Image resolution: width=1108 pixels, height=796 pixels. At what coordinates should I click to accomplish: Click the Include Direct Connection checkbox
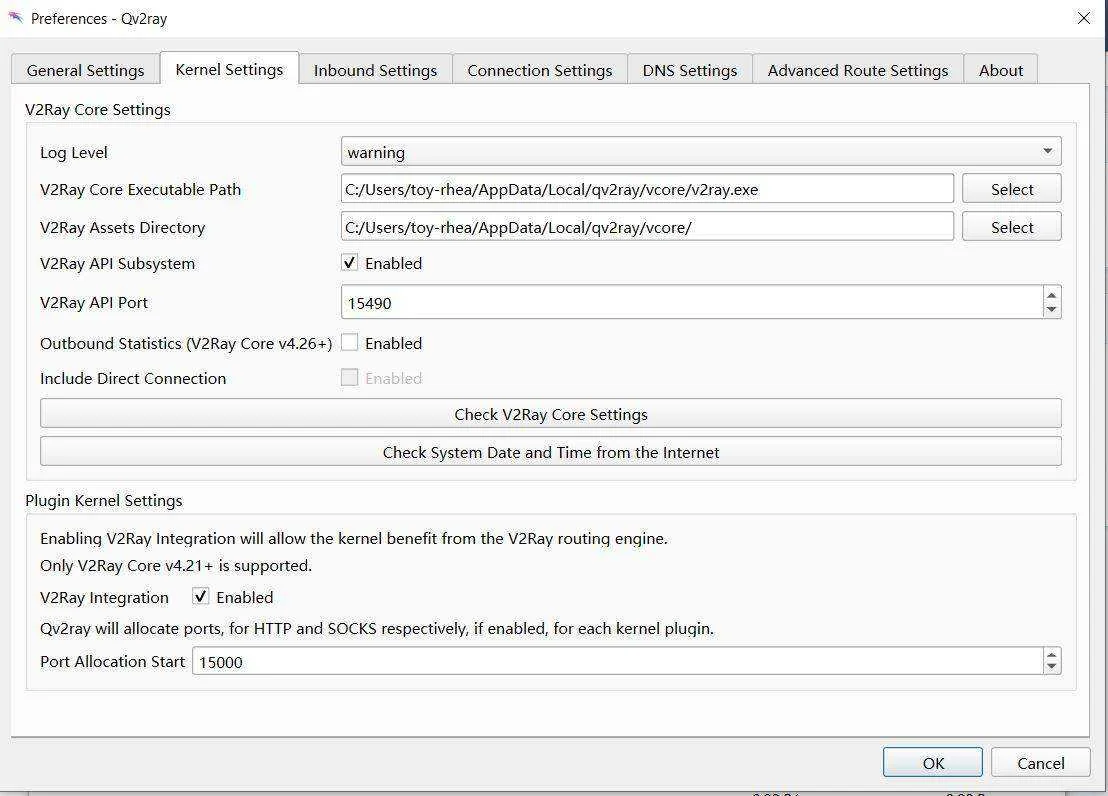[349, 377]
